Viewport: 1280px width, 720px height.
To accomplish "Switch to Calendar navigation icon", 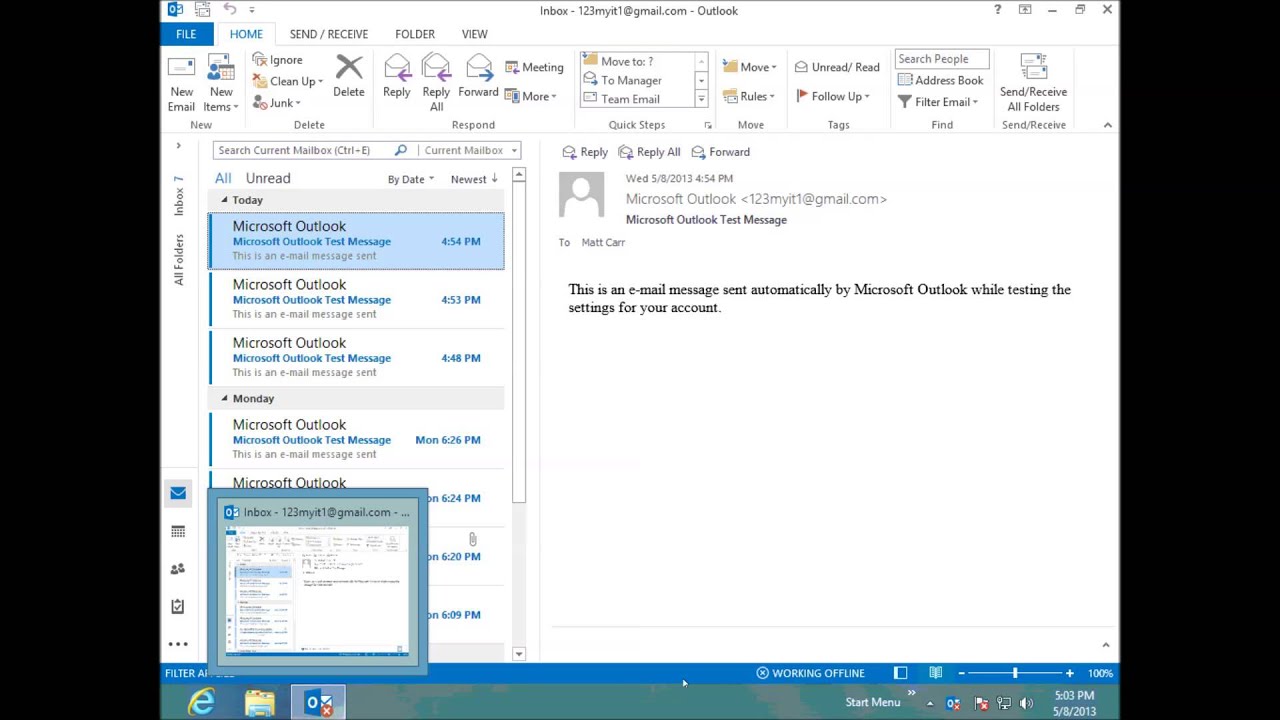I will (178, 531).
